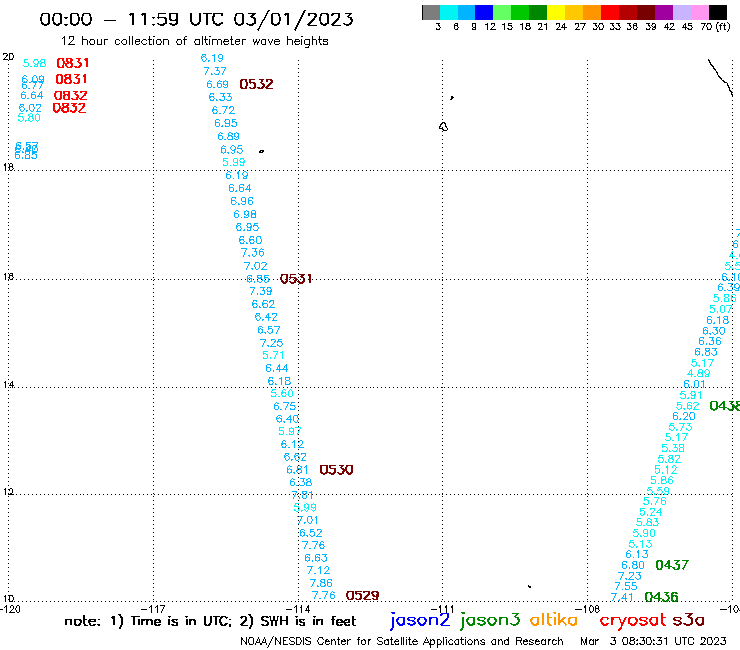Click the wave height value 6.81
This screenshot has width=740, height=650.
[297, 470]
